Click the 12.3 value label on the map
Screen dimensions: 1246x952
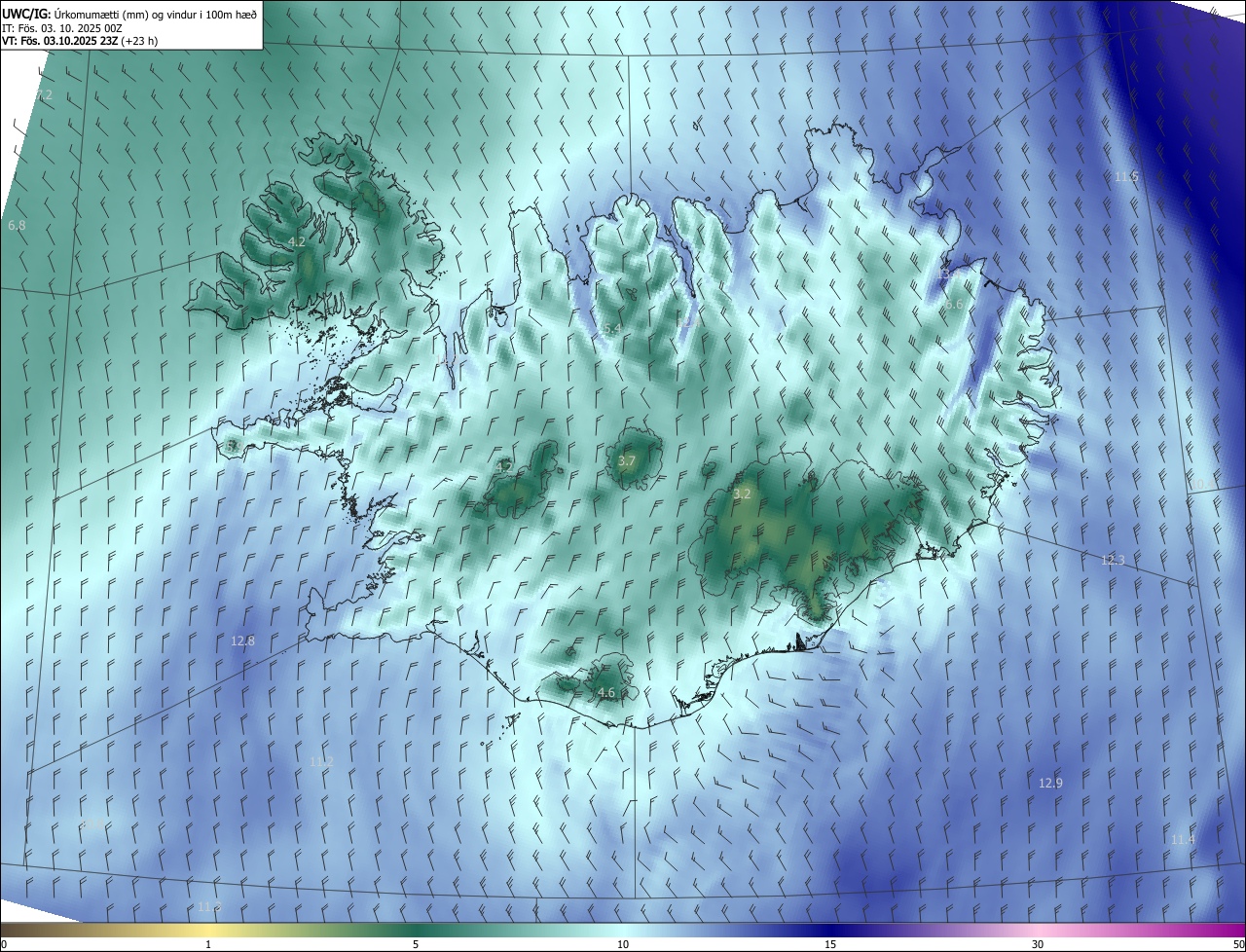pos(1113,560)
